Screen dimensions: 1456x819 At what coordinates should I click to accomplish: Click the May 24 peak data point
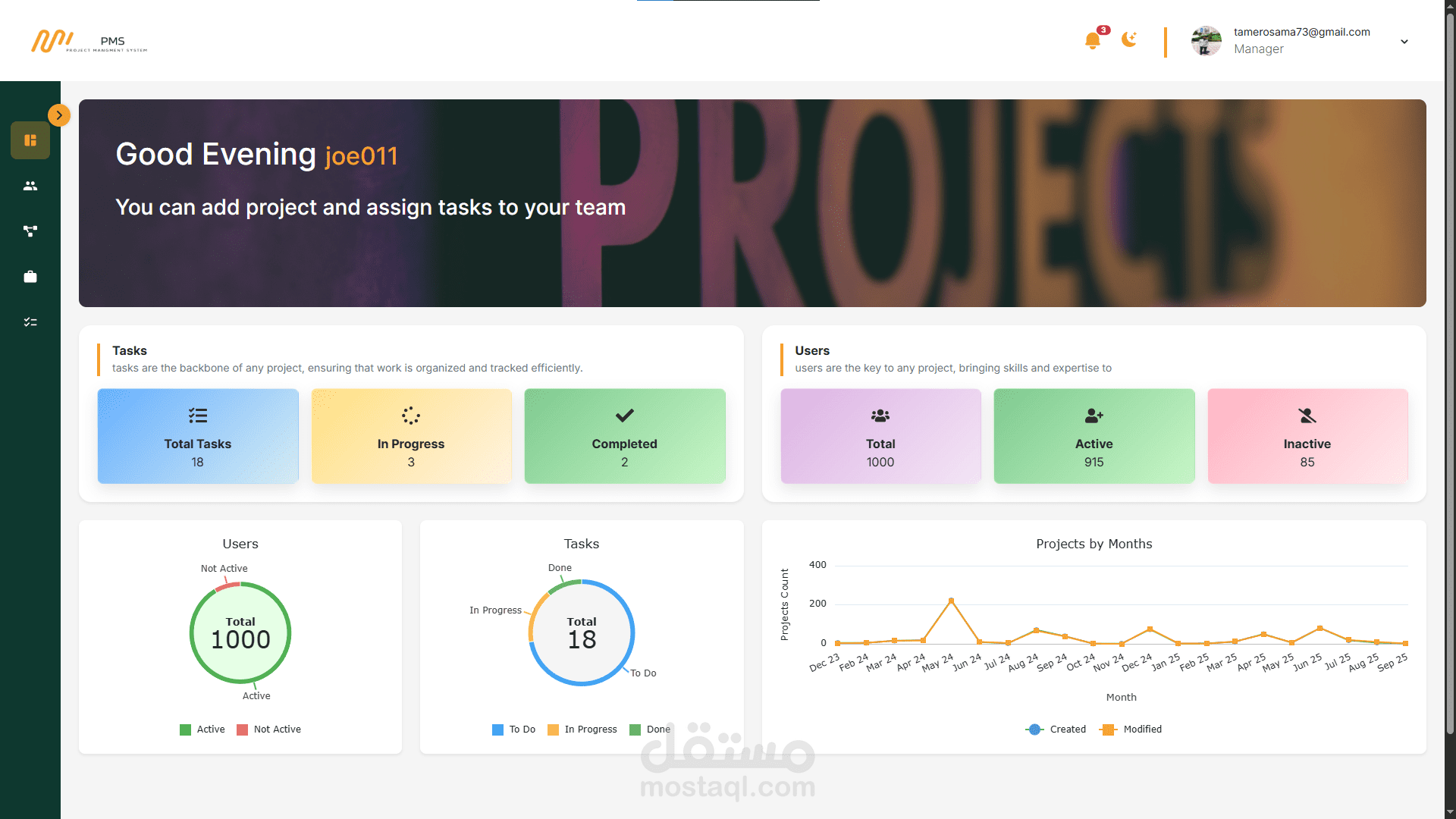click(x=951, y=601)
